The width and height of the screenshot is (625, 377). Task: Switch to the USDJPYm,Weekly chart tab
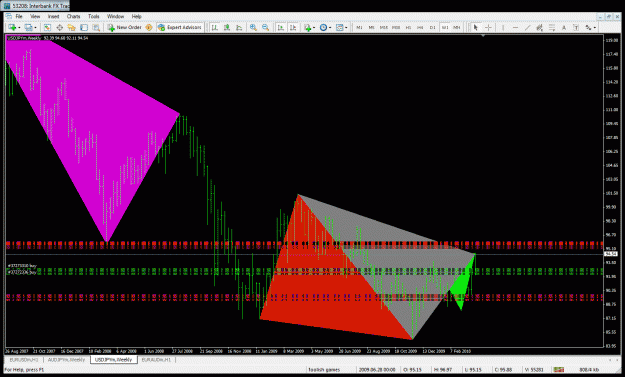click(x=114, y=360)
